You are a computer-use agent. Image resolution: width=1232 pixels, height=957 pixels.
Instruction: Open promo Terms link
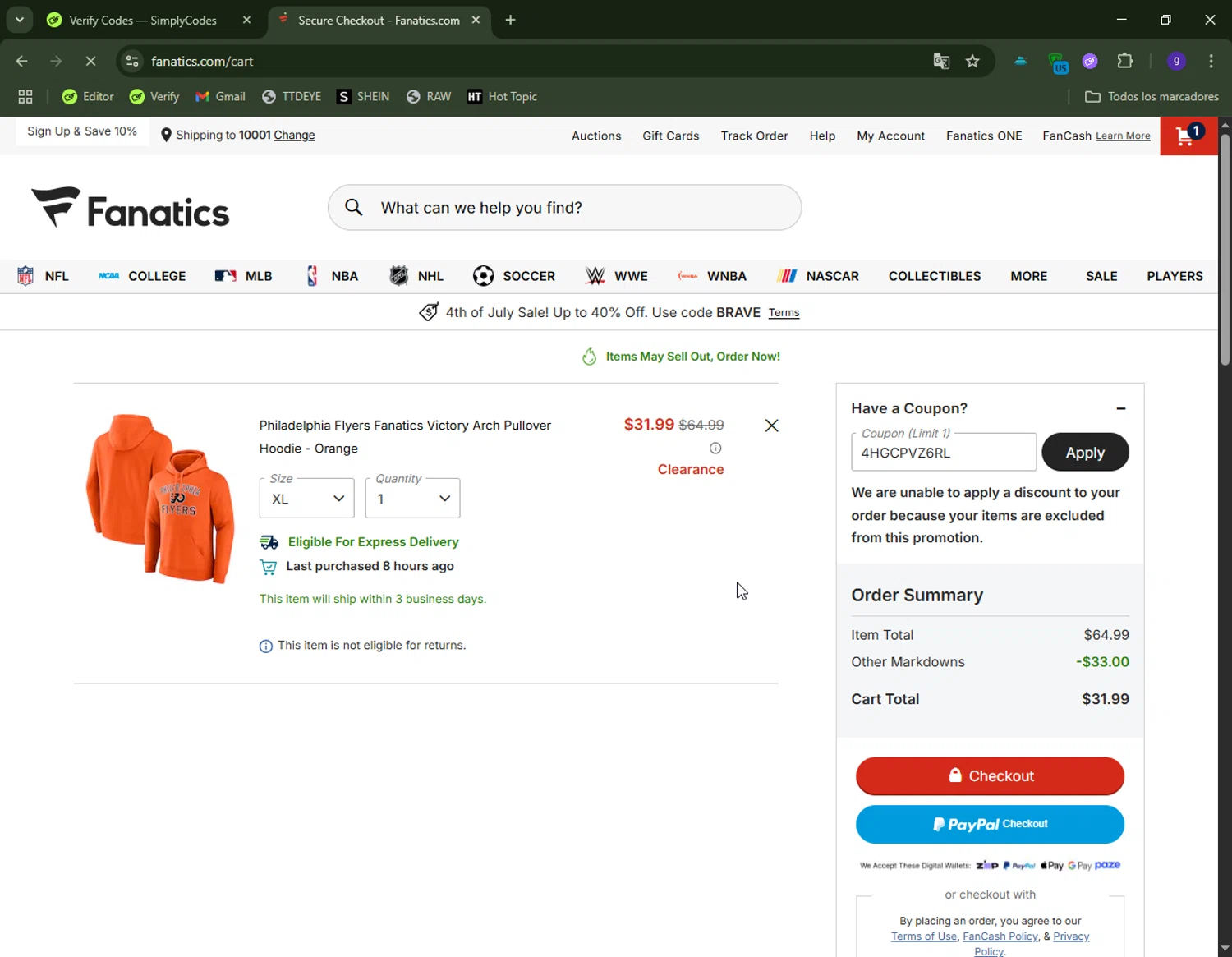pyautogui.click(x=784, y=313)
